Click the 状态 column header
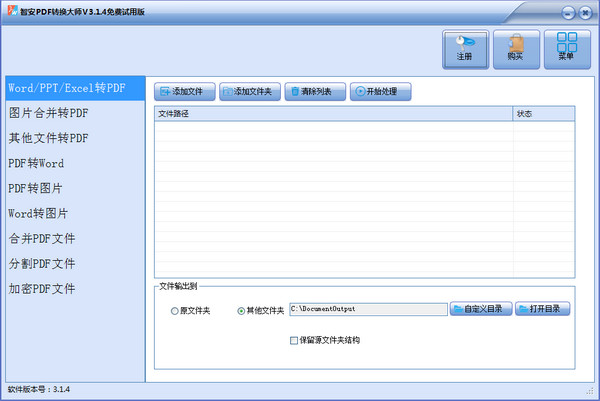The image size is (600, 401). pos(543,114)
